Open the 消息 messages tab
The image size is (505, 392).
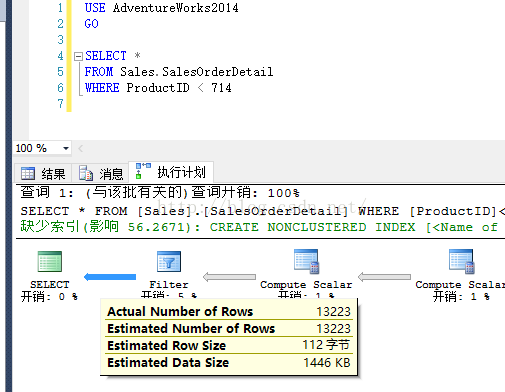tap(101, 174)
